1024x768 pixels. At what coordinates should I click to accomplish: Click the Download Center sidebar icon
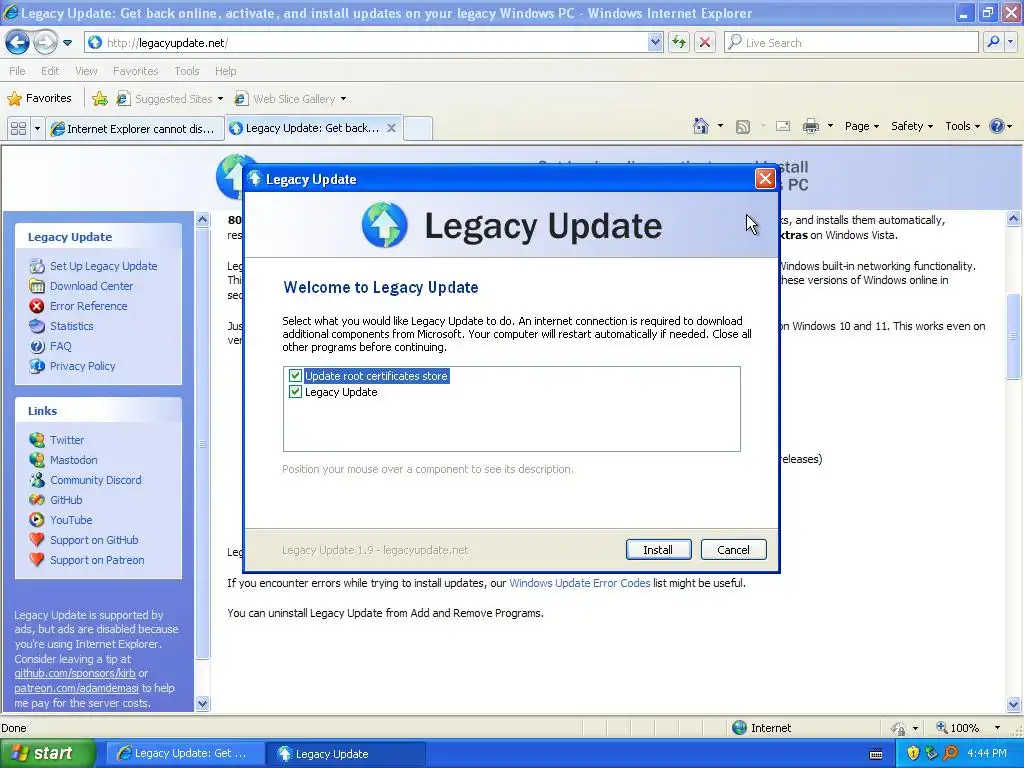(x=37, y=286)
